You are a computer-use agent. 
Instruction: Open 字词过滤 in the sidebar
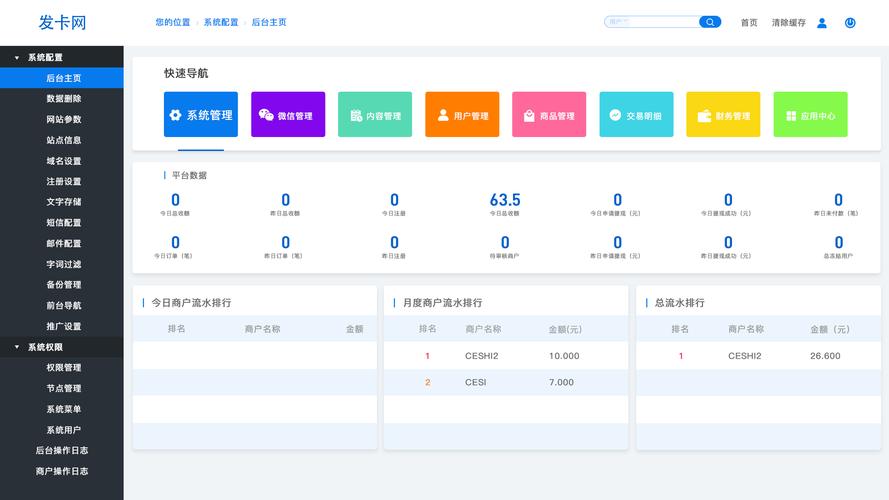pos(64,264)
